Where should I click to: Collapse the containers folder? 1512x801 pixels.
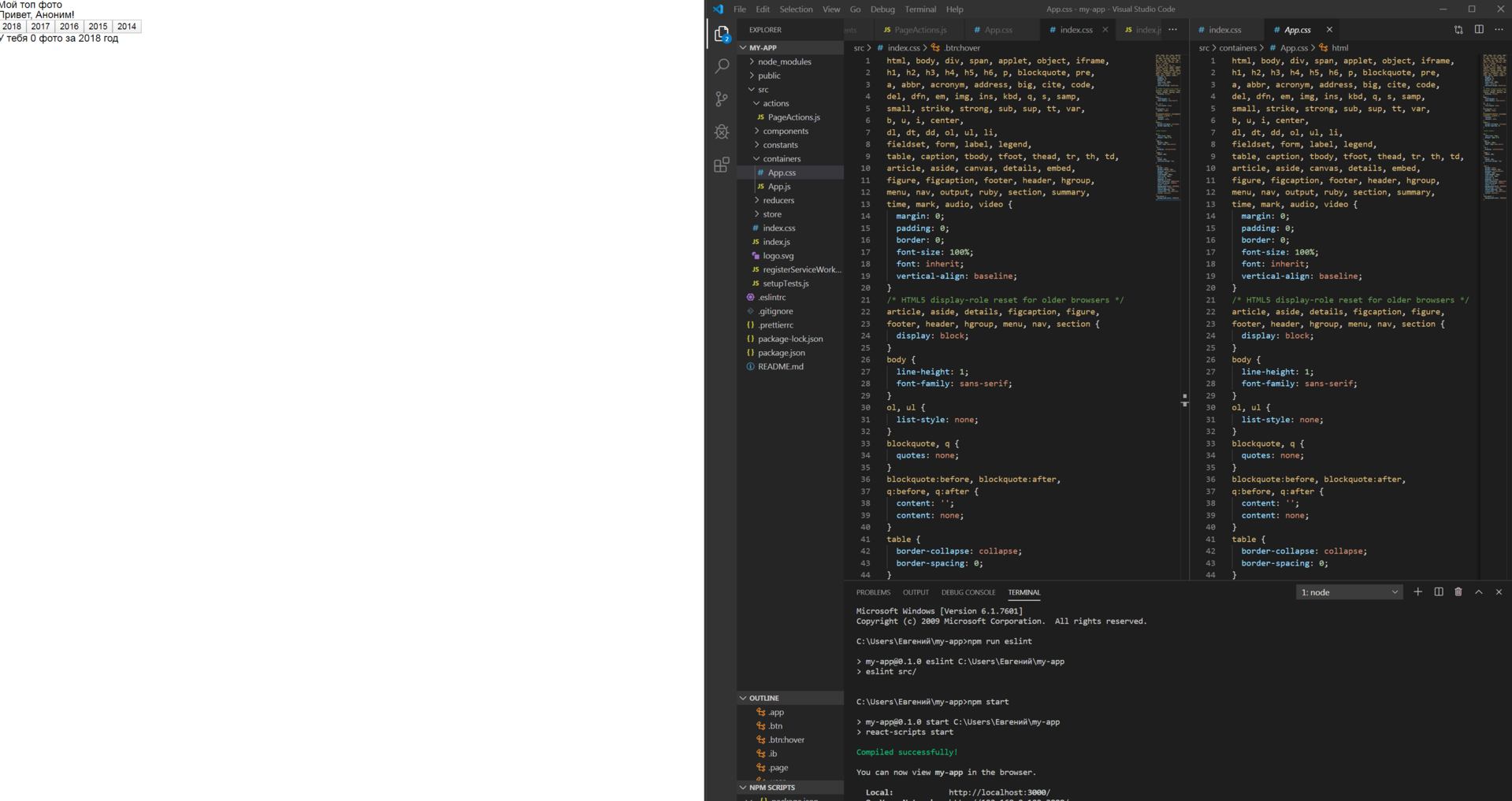point(781,159)
